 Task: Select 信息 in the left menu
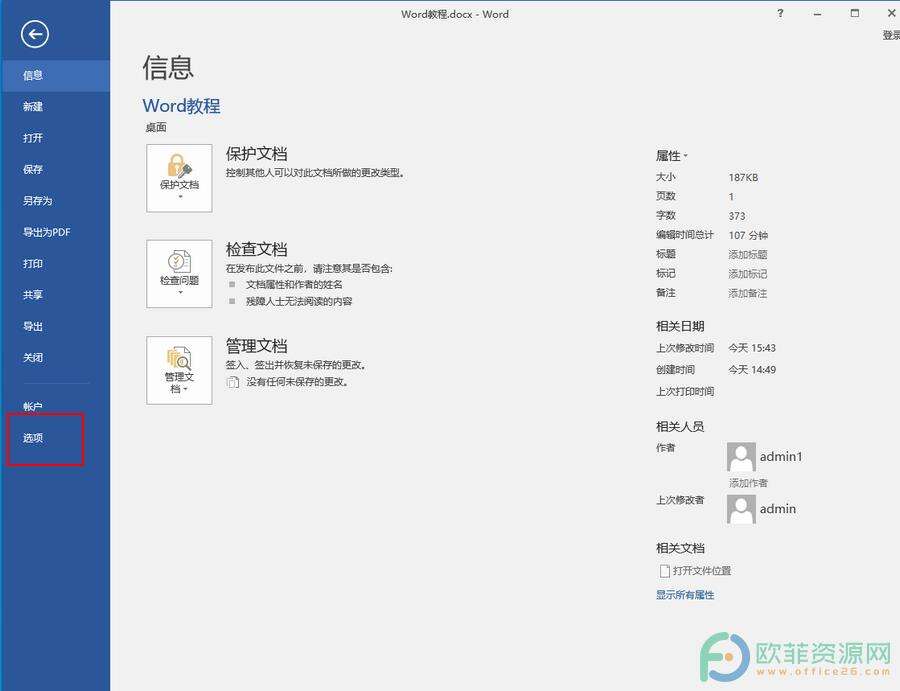pyautogui.click(x=55, y=75)
